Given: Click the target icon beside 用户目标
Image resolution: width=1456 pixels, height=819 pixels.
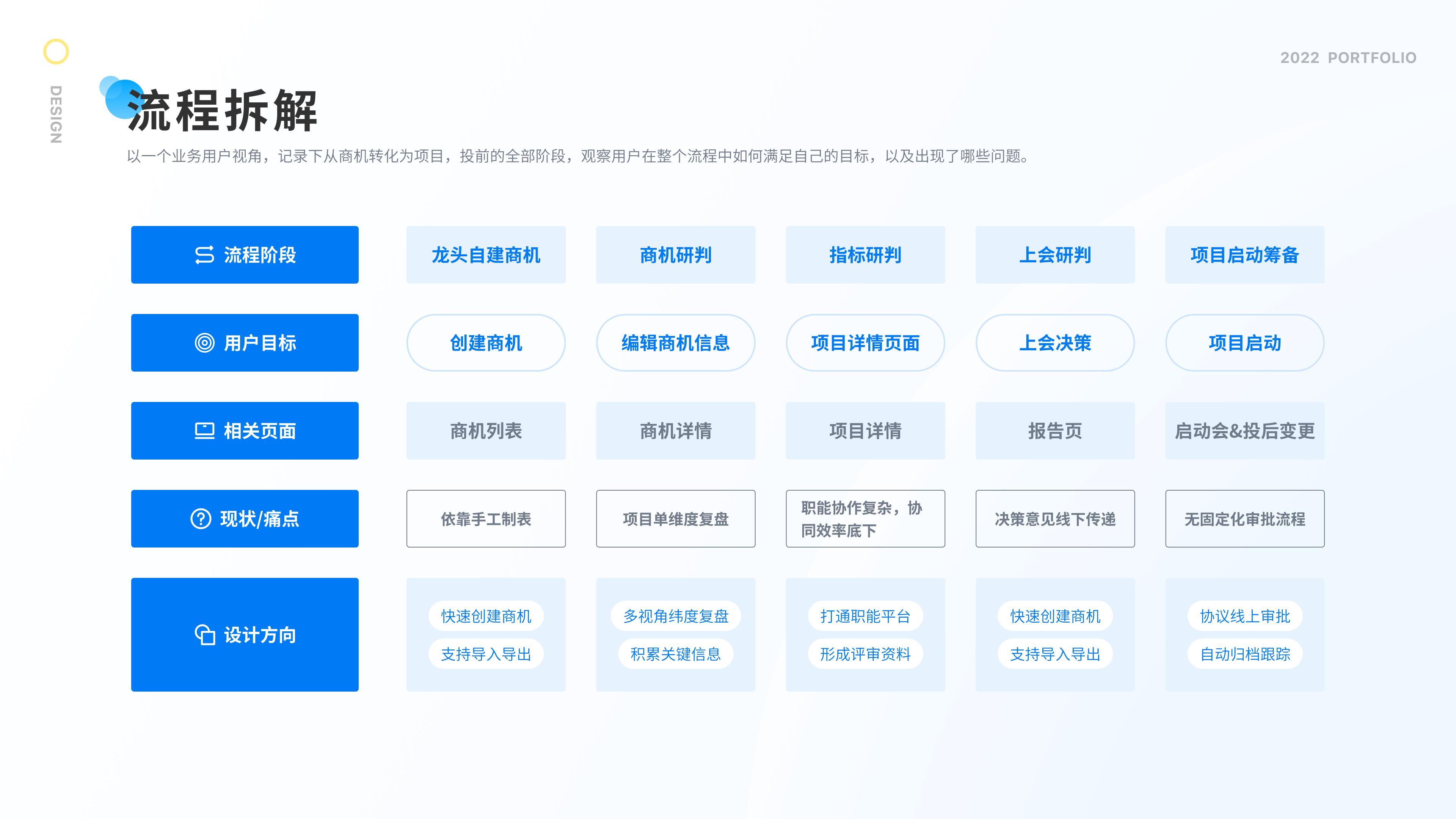Looking at the screenshot, I should 205,343.
